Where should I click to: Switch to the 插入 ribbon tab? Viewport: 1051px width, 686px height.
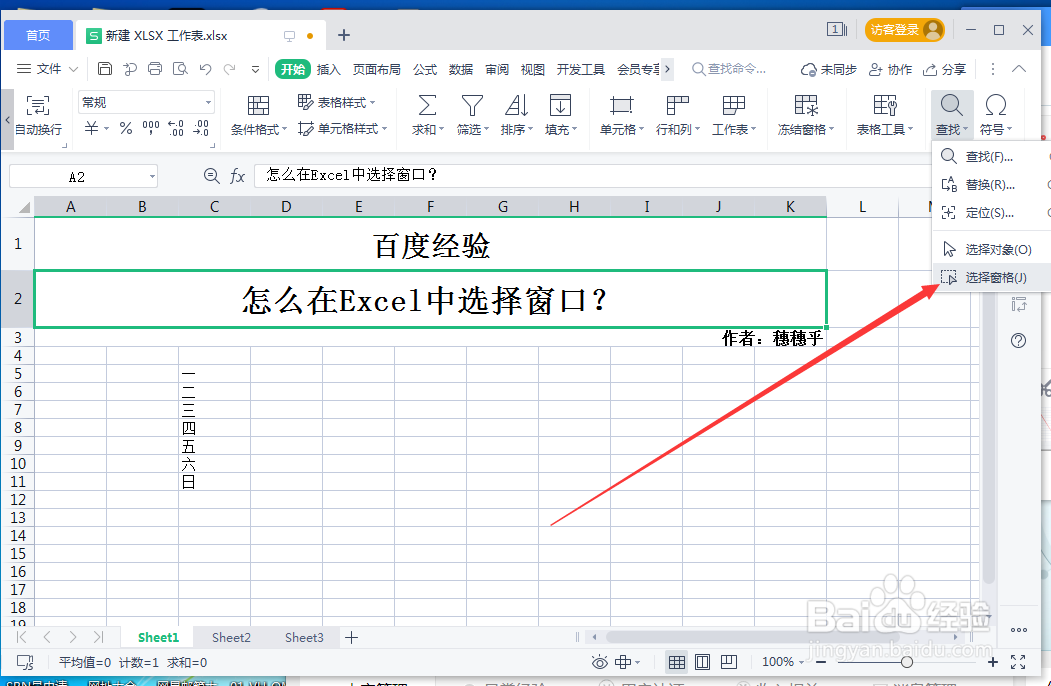point(328,69)
